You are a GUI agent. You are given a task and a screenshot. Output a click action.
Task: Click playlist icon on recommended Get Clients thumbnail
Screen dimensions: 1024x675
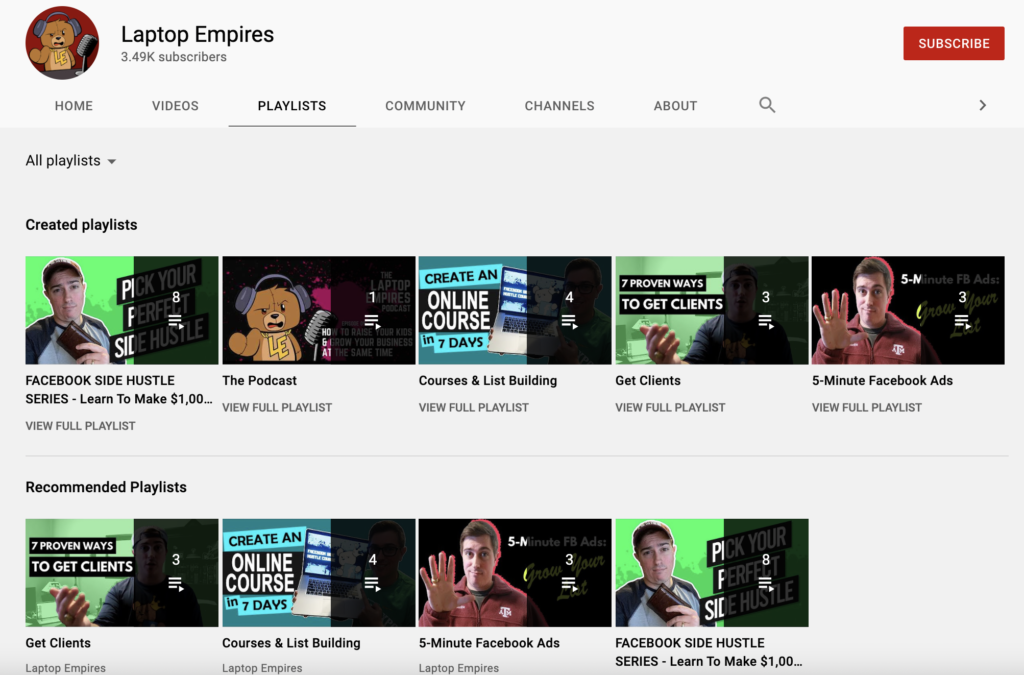pyautogui.click(x=176, y=584)
